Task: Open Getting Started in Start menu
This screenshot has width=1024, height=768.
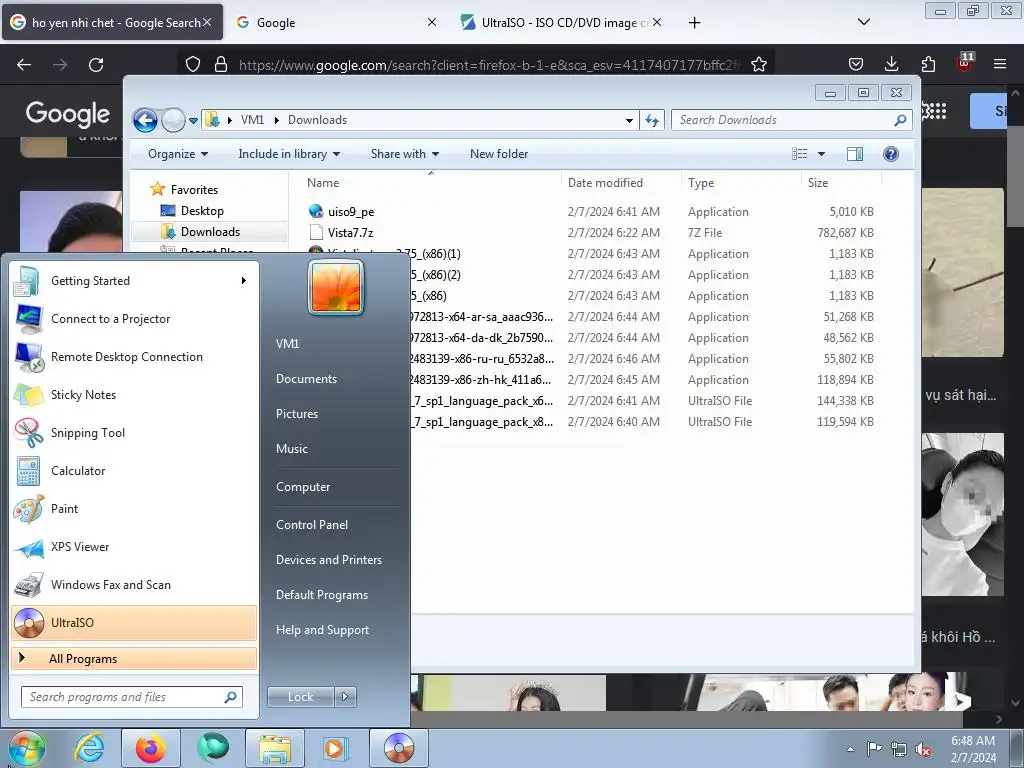Action: (x=134, y=281)
